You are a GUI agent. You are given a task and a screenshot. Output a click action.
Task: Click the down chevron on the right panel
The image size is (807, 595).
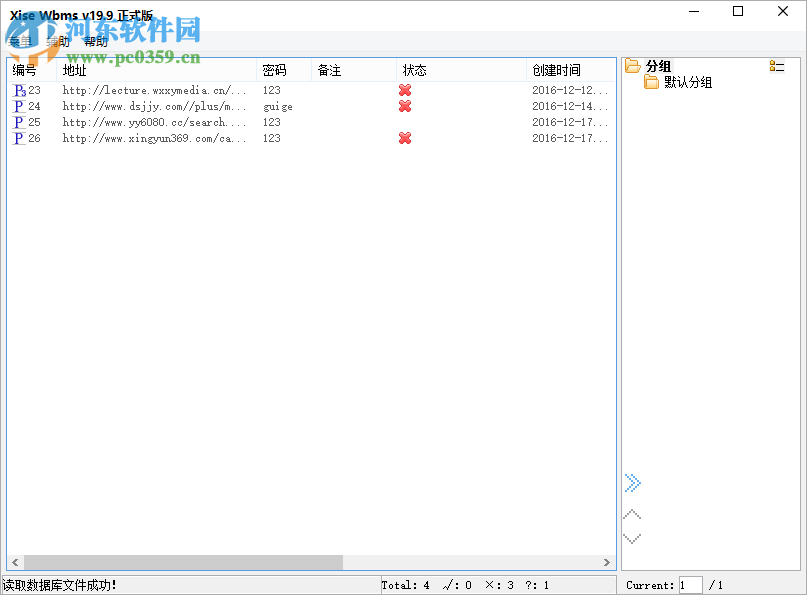[632, 537]
